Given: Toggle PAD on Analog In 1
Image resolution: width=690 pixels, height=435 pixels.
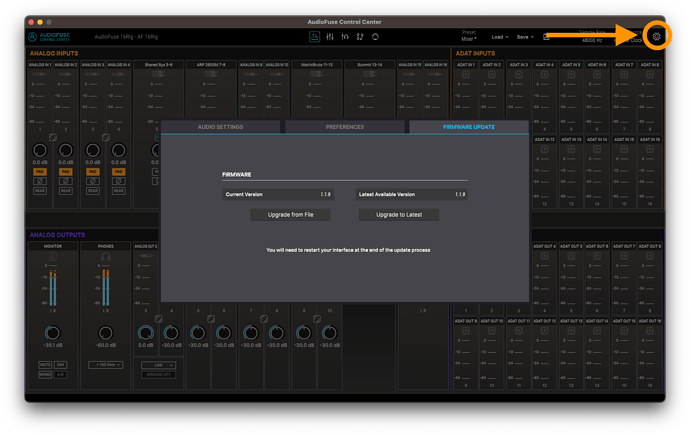Looking at the screenshot, I should click(40, 171).
